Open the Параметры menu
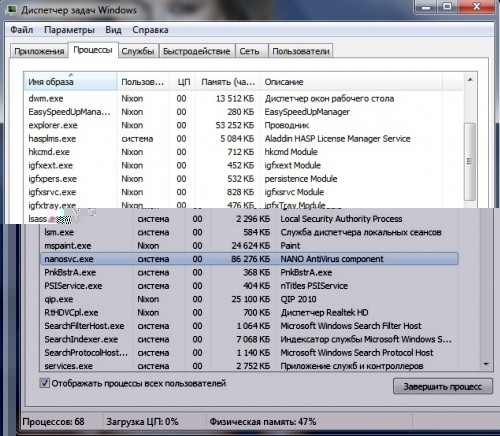Screen dimensions: 500x436 [69, 30]
